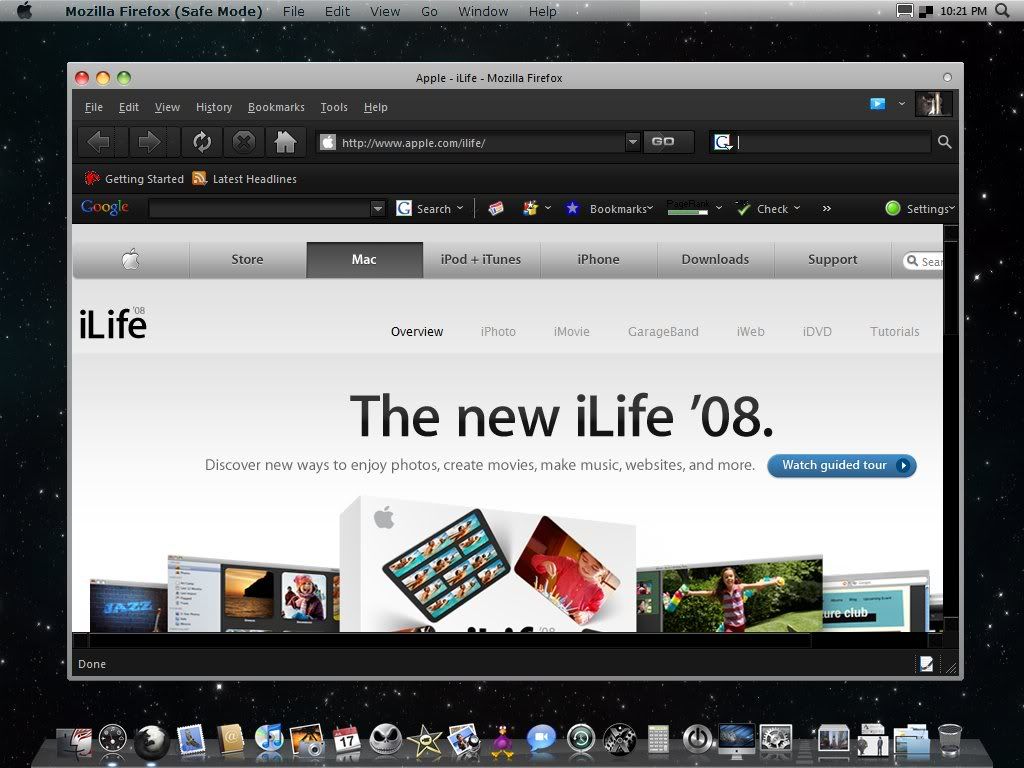Go to the Home page icon
The width and height of the screenshot is (1024, 768).
pos(285,142)
